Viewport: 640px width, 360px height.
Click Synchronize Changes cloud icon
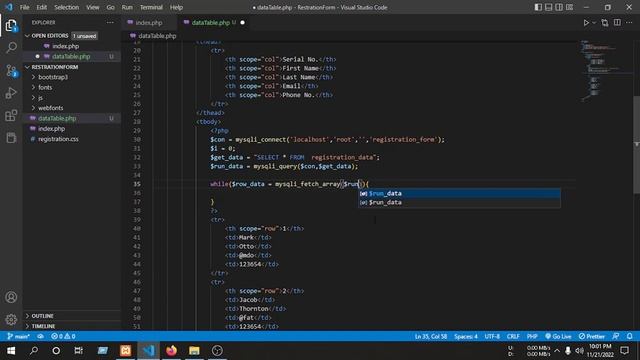pyautogui.click(x=40, y=336)
